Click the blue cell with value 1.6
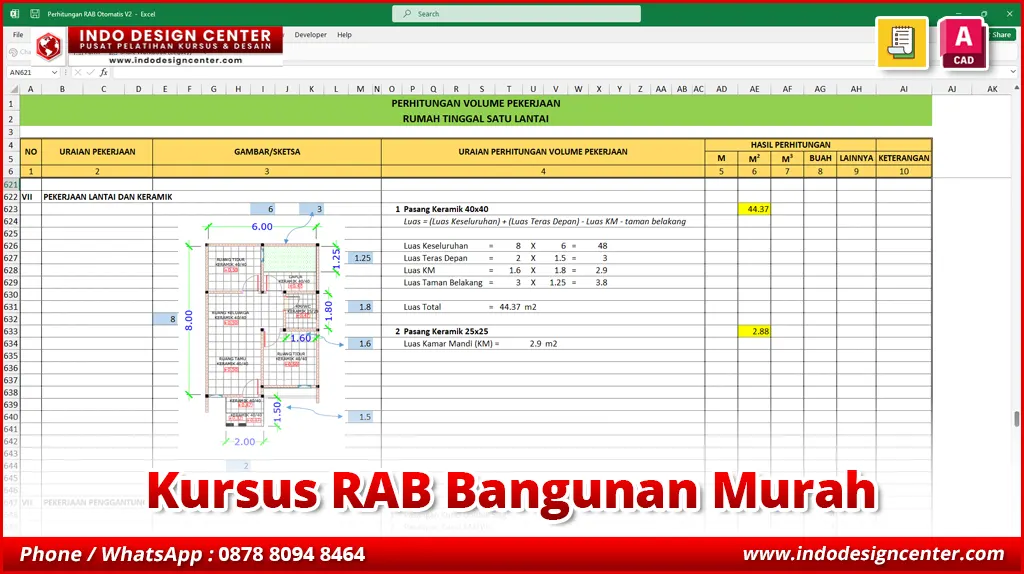This screenshot has width=1024, height=574. tap(360, 343)
